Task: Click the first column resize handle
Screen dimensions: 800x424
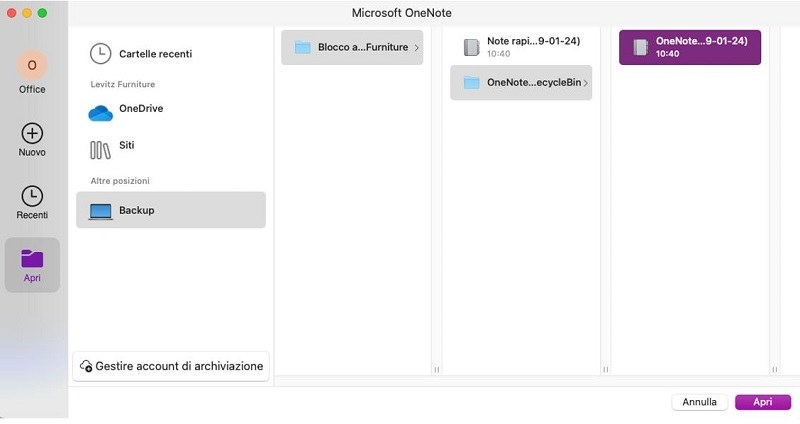Action: pos(437,369)
